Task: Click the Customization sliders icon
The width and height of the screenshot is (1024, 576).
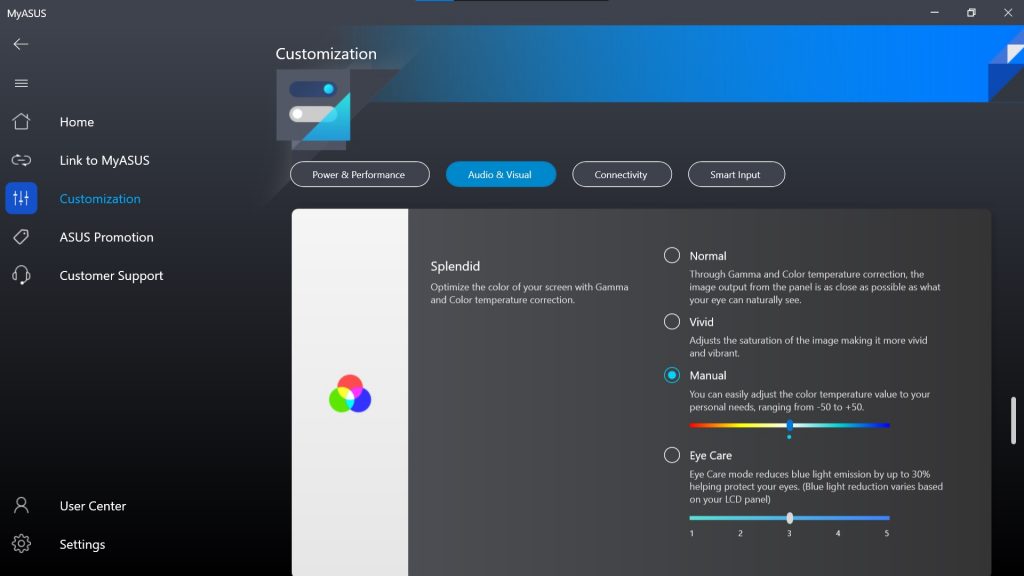Action: (x=21, y=199)
